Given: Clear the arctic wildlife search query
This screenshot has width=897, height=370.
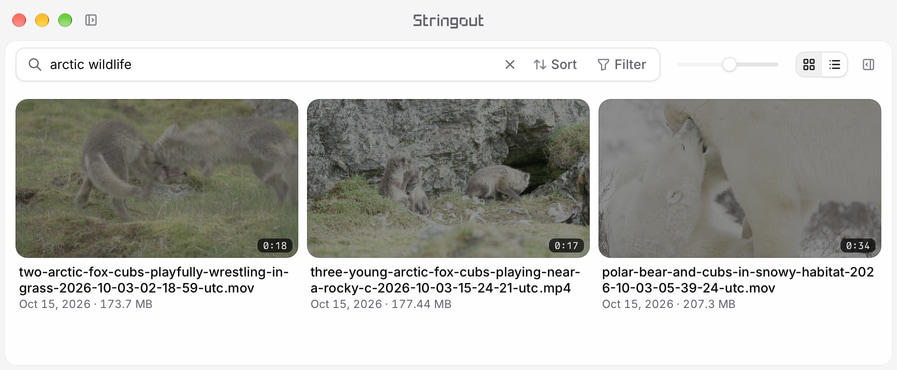Looking at the screenshot, I should coord(510,65).
